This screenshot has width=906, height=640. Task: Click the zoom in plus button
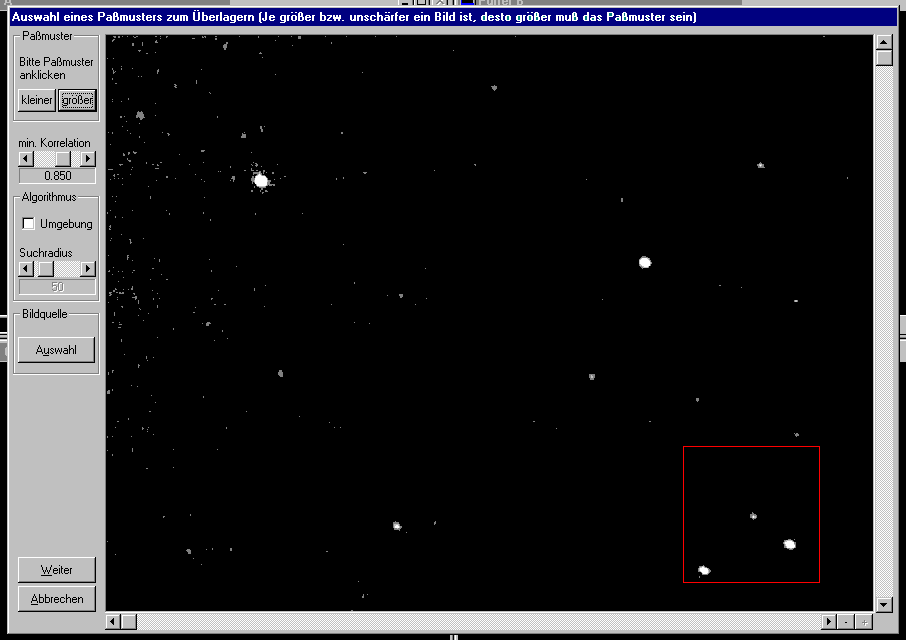pos(864,622)
